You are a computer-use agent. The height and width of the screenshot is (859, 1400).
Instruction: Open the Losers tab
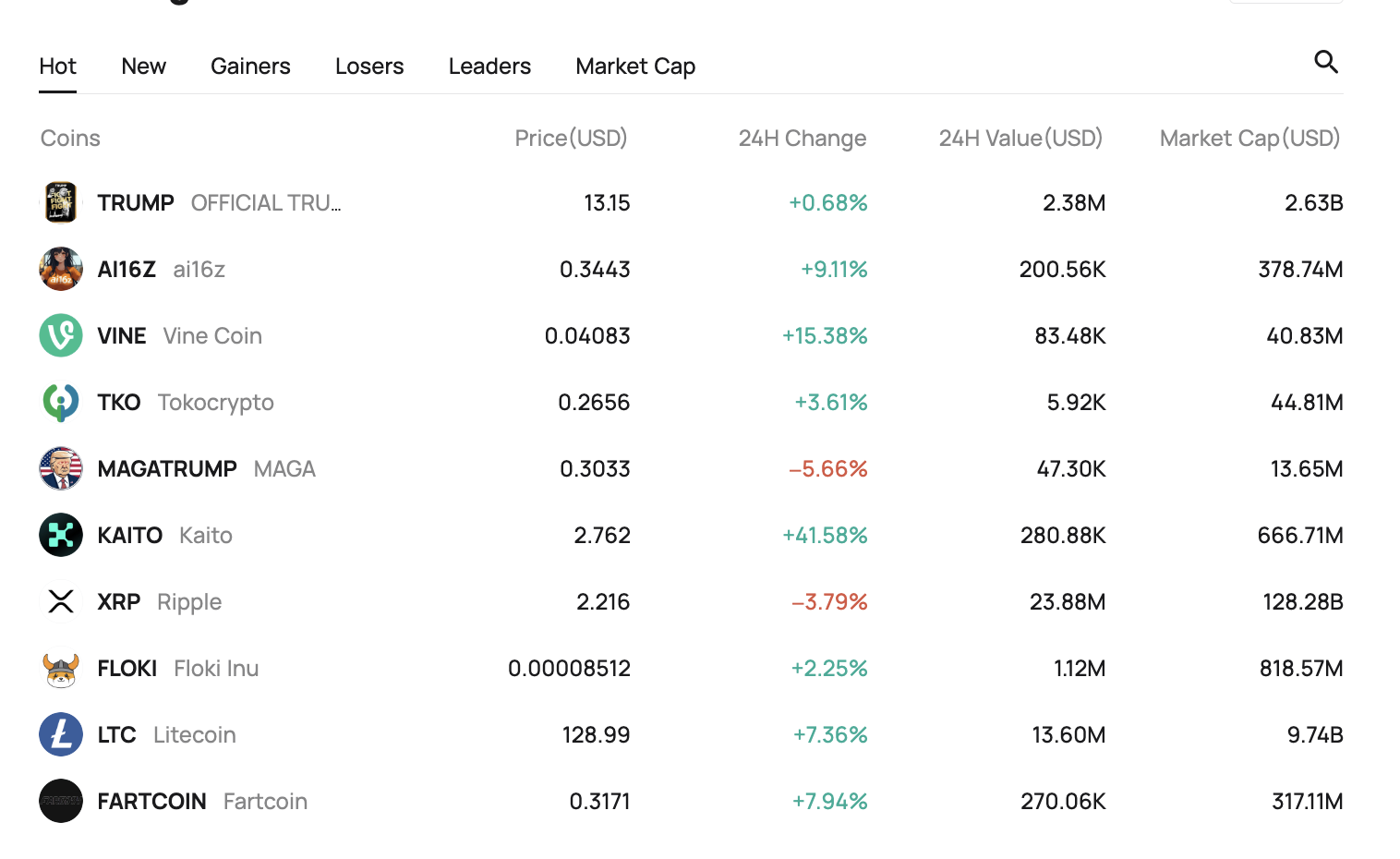point(369,67)
